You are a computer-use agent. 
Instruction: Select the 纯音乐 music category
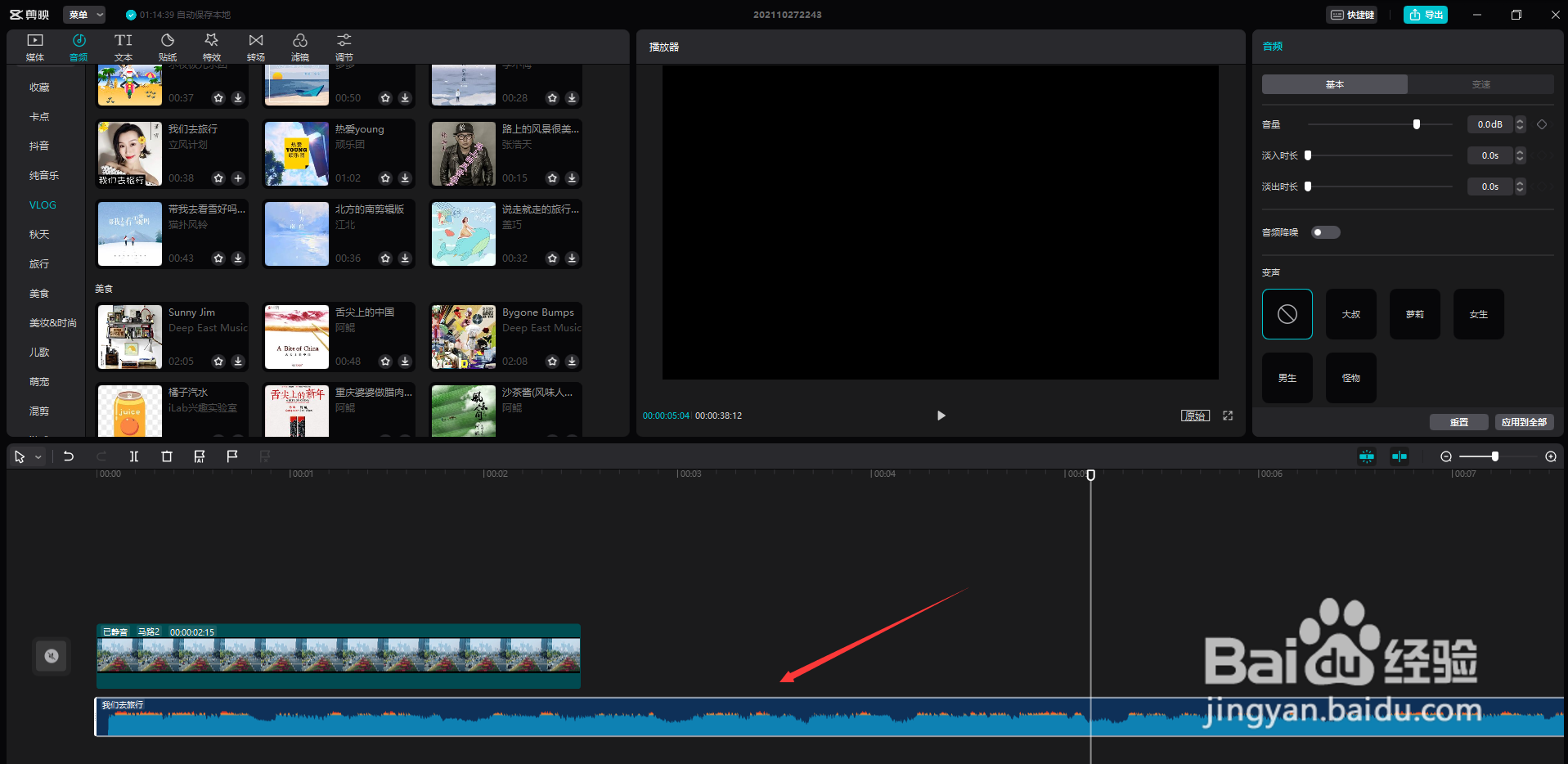[x=44, y=176]
